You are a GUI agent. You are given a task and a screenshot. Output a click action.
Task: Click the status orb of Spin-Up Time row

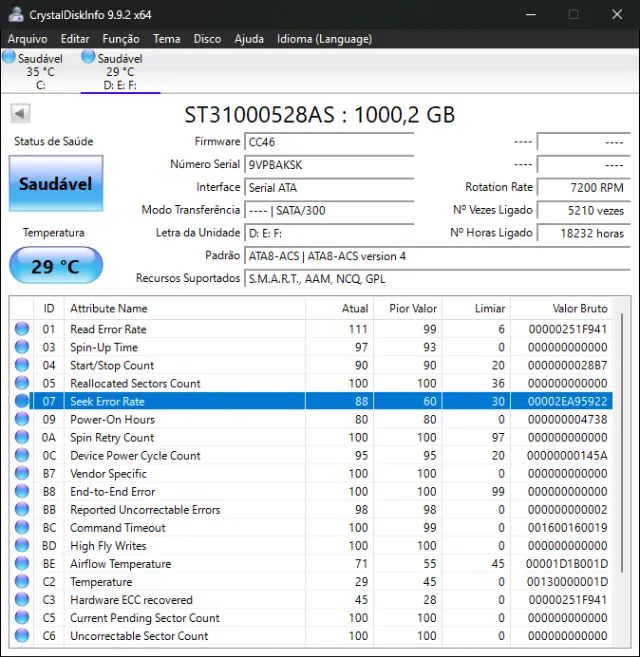pos(22,347)
